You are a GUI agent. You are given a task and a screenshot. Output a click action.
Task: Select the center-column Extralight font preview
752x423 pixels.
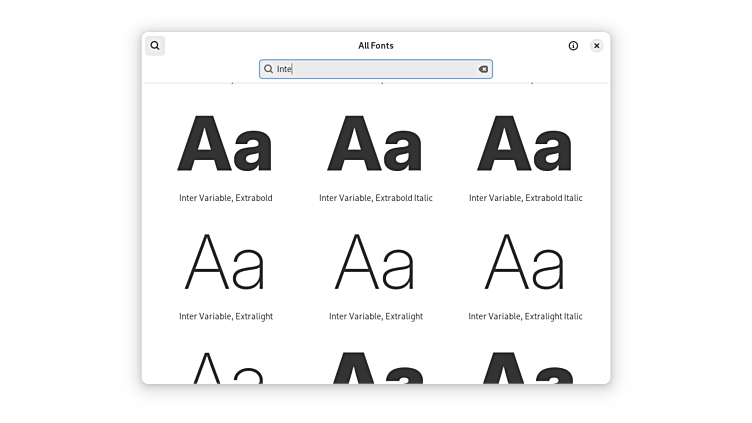tap(375, 262)
